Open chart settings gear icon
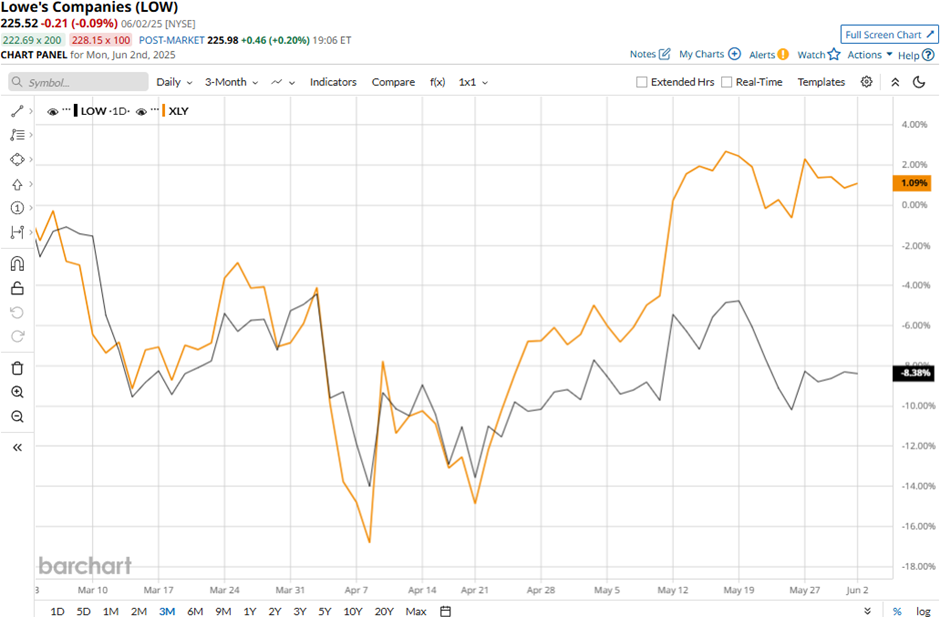 tap(866, 82)
